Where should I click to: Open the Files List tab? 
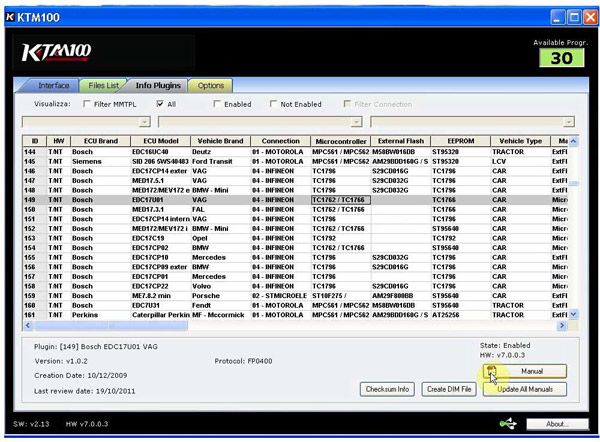[103, 85]
